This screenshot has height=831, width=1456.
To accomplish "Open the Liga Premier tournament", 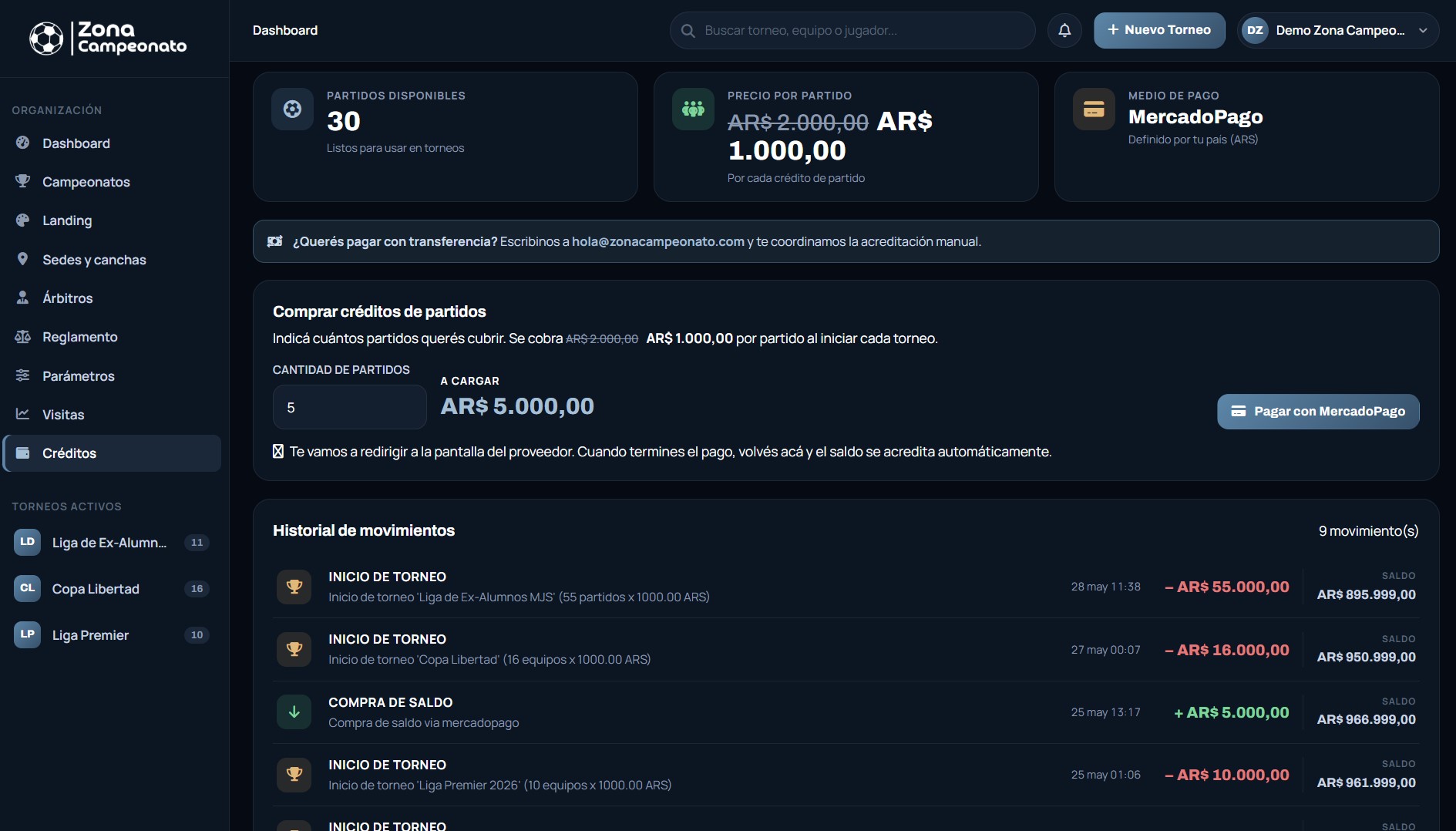I will point(112,635).
